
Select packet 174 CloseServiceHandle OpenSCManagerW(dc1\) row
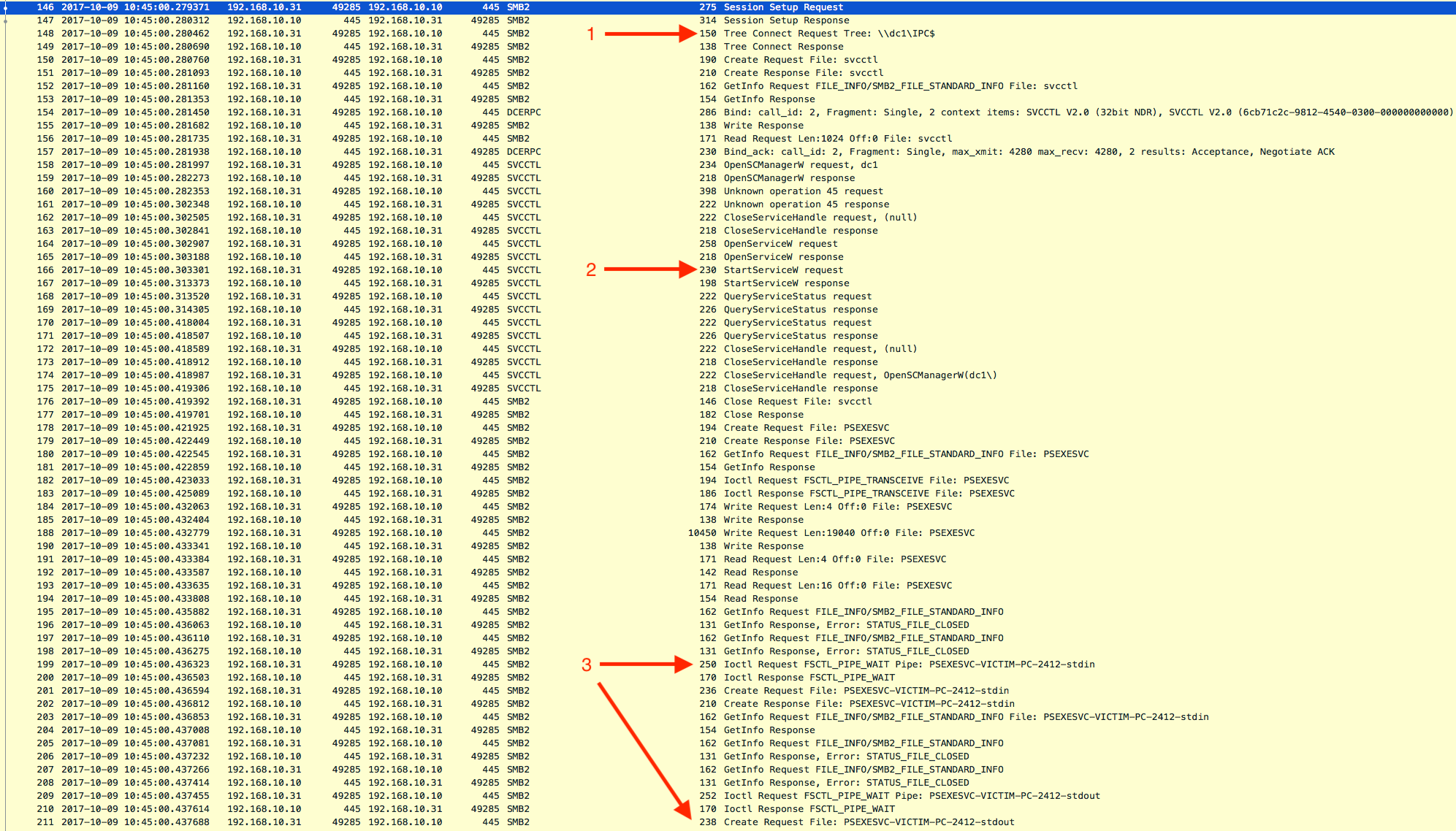pyautogui.click(x=860, y=375)
